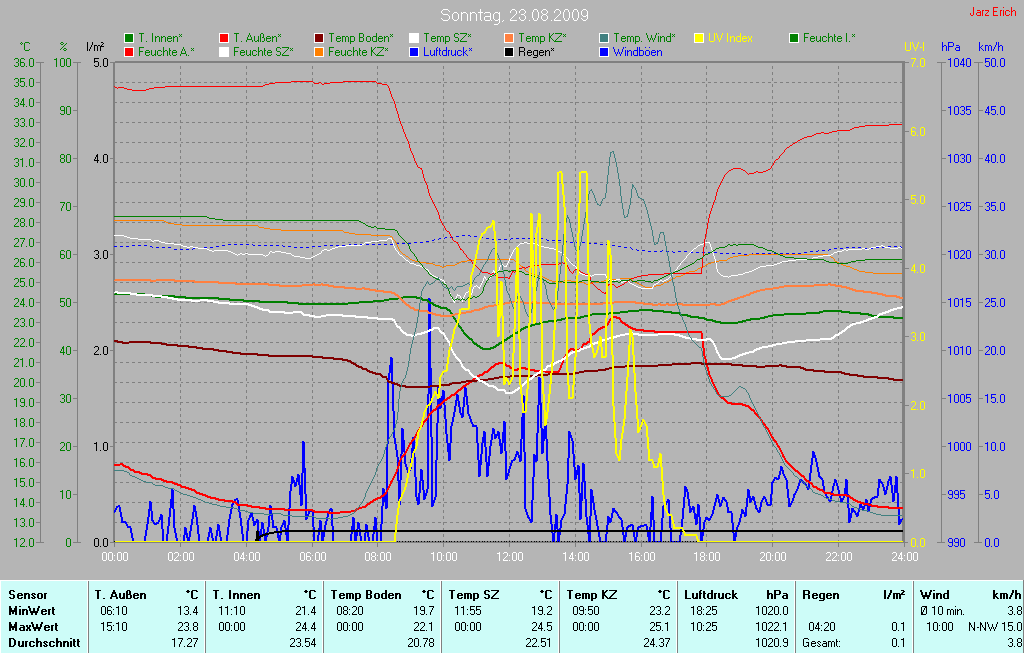Click the N-NW 15.0 wind gust value
This screenshot has height=653, width=1024.
click(x=995, y=627)
